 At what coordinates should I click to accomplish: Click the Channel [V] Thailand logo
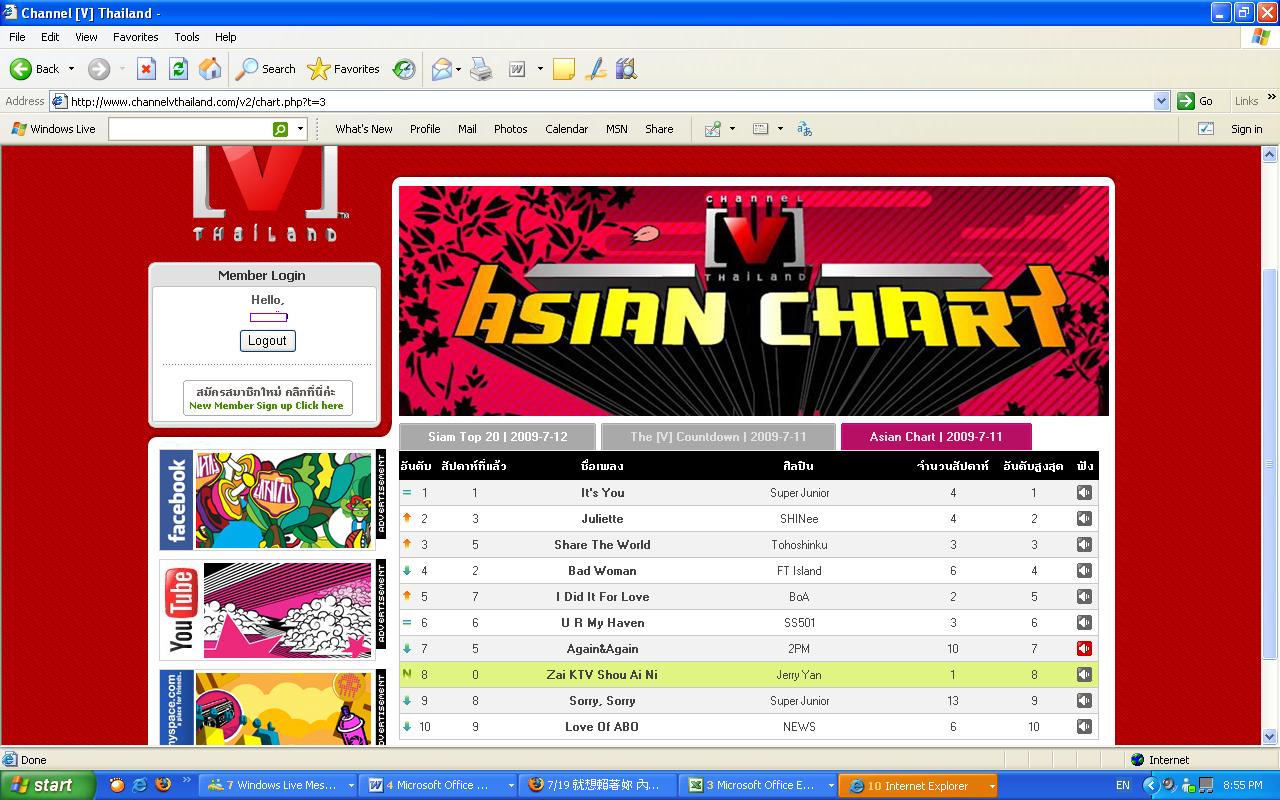265,195
